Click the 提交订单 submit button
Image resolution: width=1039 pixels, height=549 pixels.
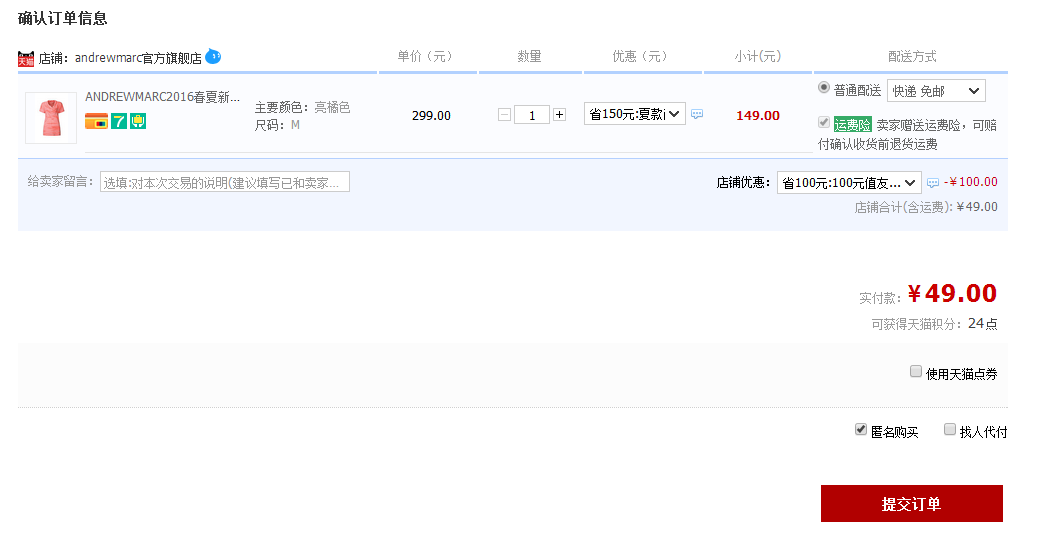[x=911, y=504]
